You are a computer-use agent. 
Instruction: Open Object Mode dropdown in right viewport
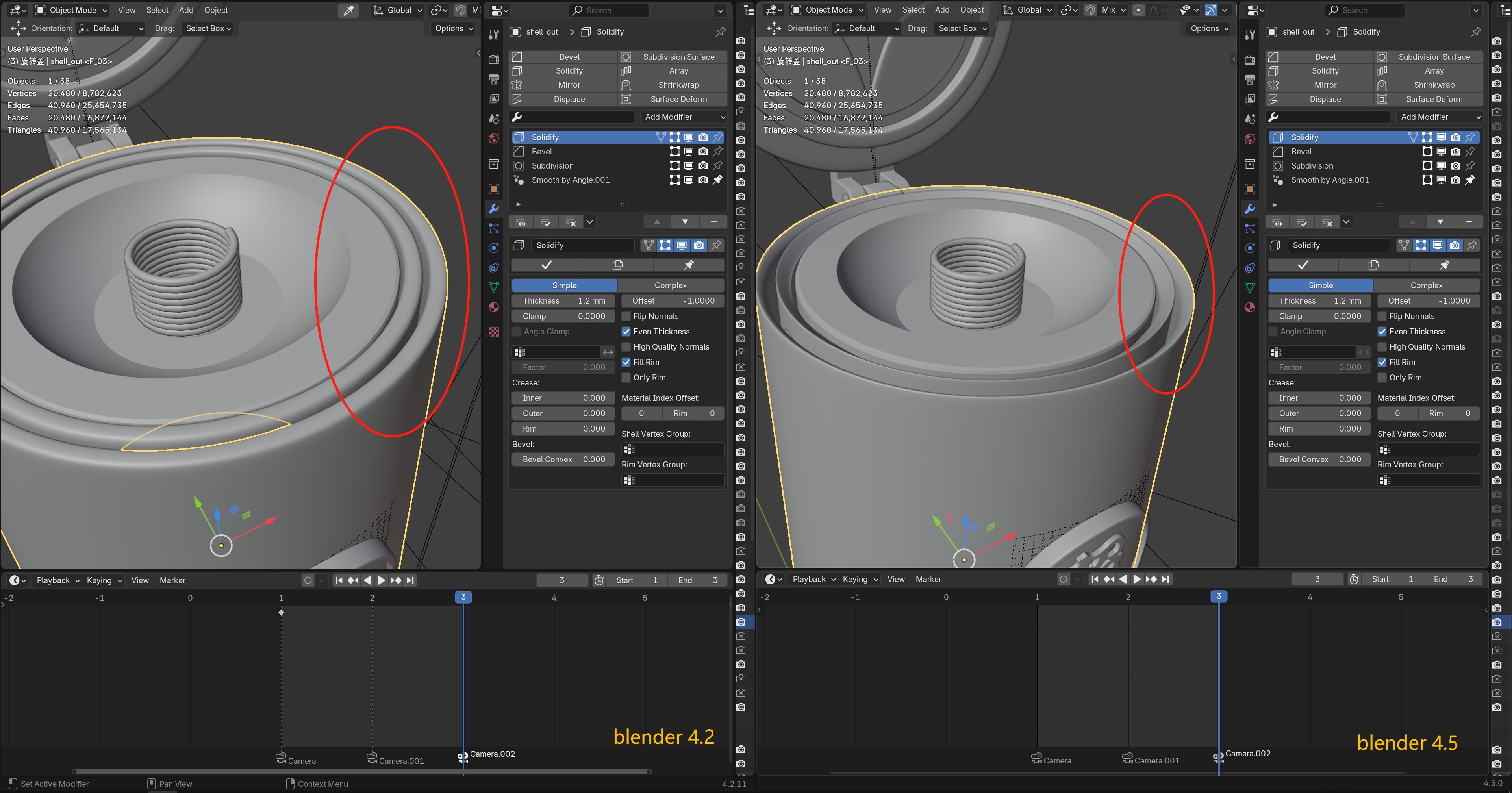(828, 10)
